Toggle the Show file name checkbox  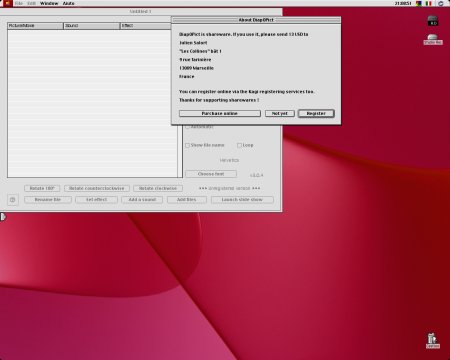pos(187,145)
